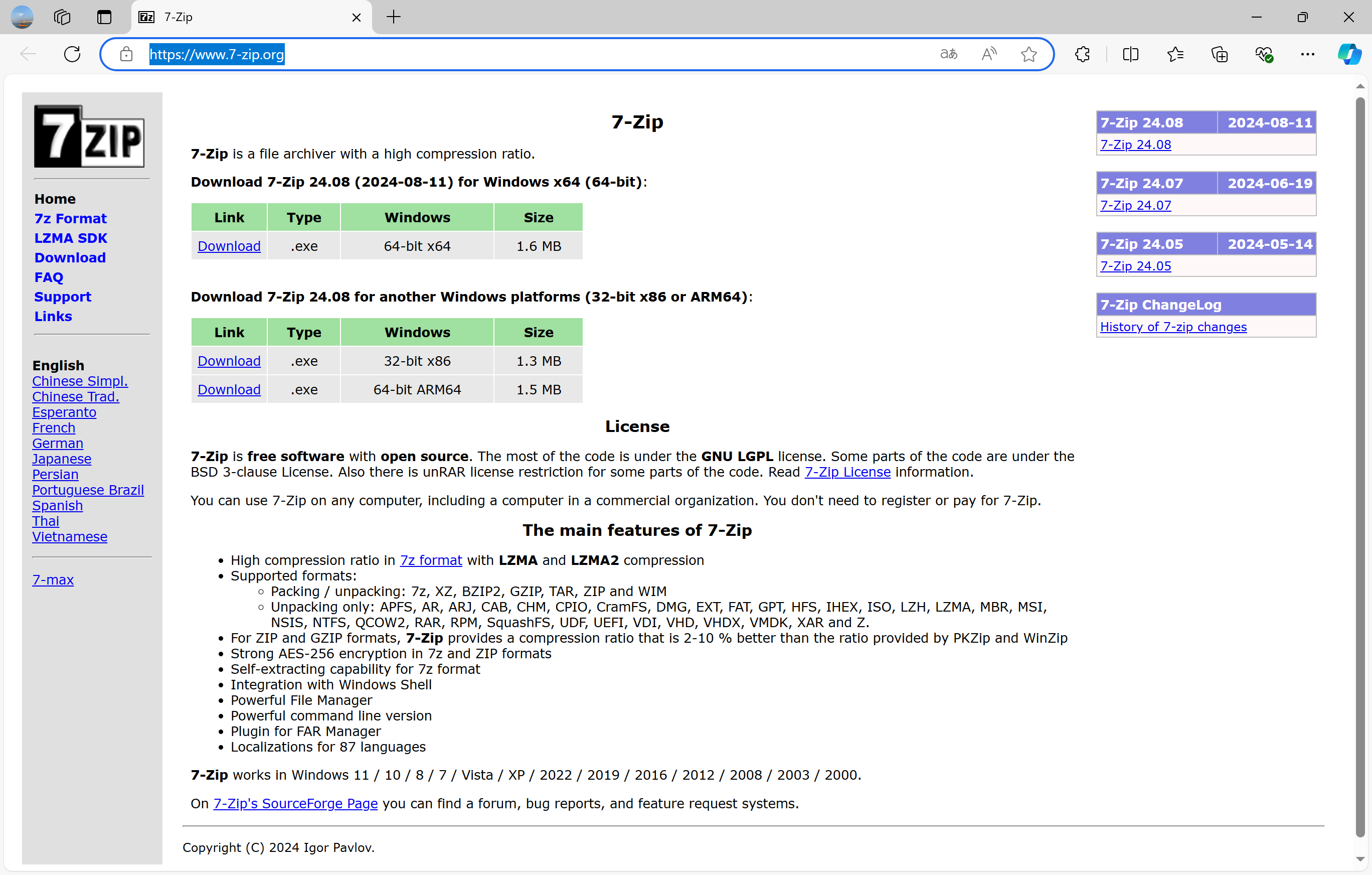Open the 7-max link
Image resolution: width=1372 pixels, height=875 pixels.
[x=53, y=579]
